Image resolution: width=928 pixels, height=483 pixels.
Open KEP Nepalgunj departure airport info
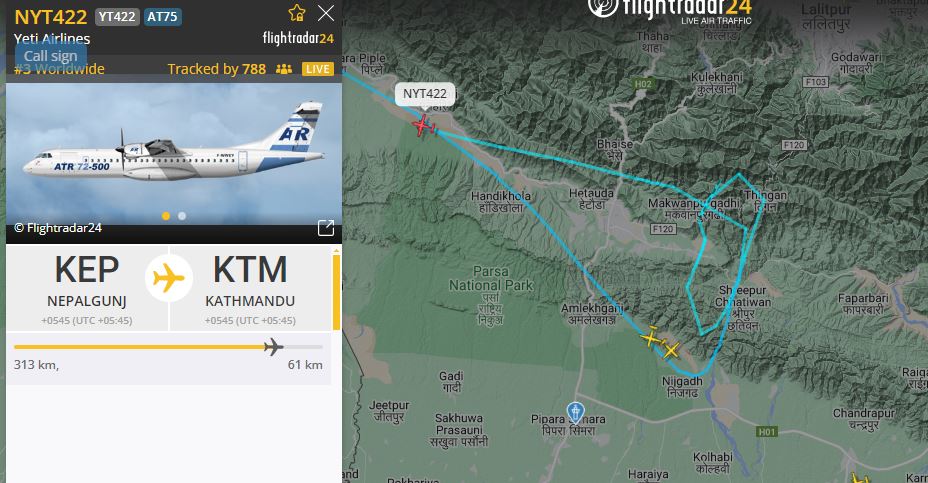[87, 288]
